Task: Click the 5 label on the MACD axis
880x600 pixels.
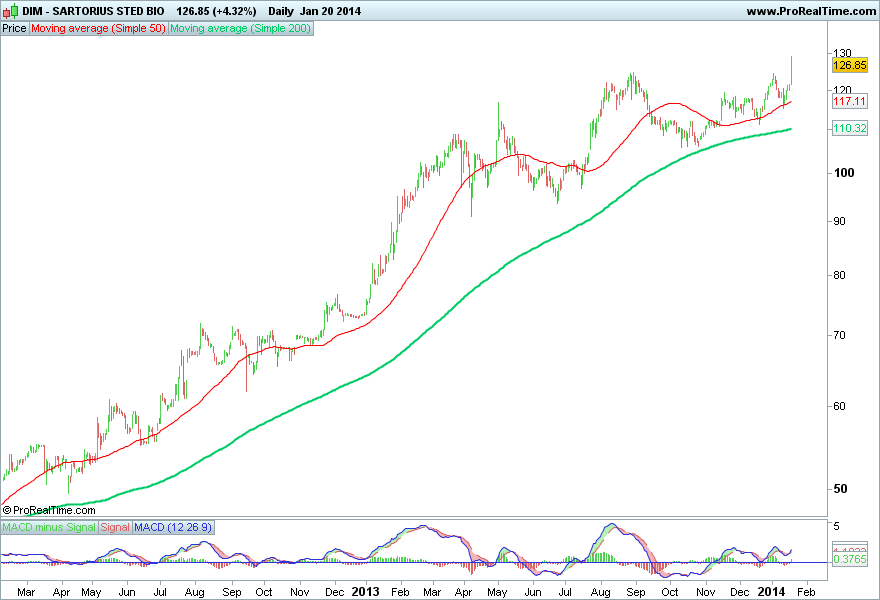Action: [837, 526]
